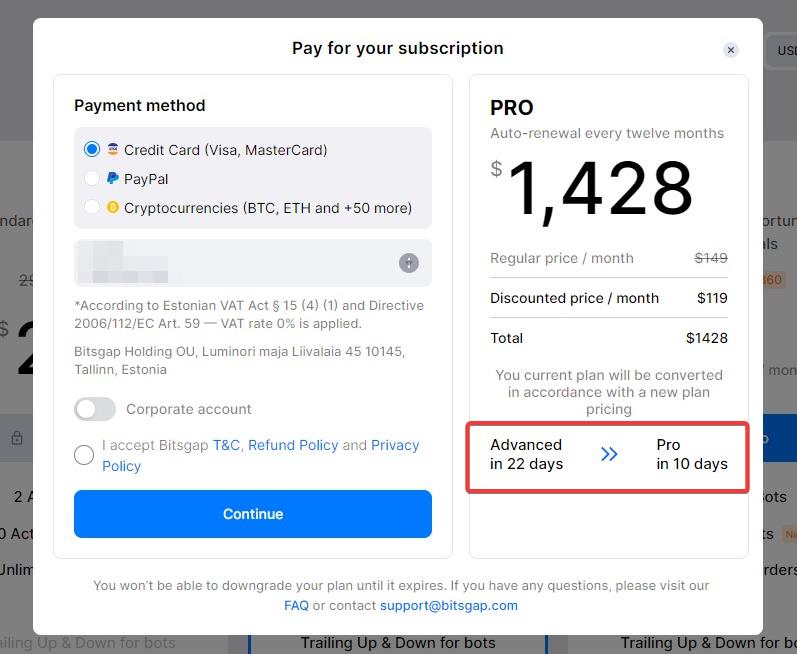
Task: Close the subscription payment dialog
Action: (731, 50)
